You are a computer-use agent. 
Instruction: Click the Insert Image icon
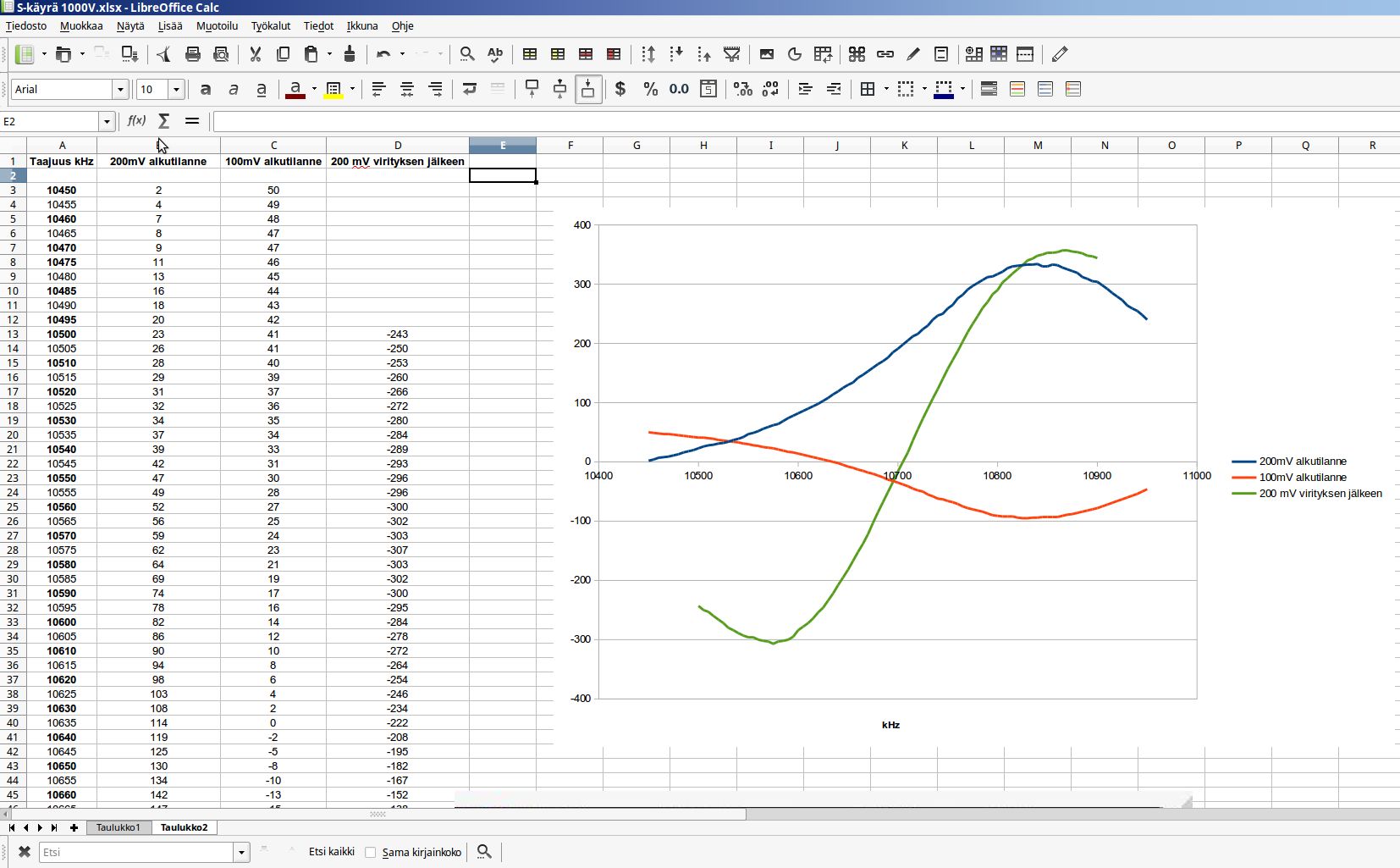point(766,54)
